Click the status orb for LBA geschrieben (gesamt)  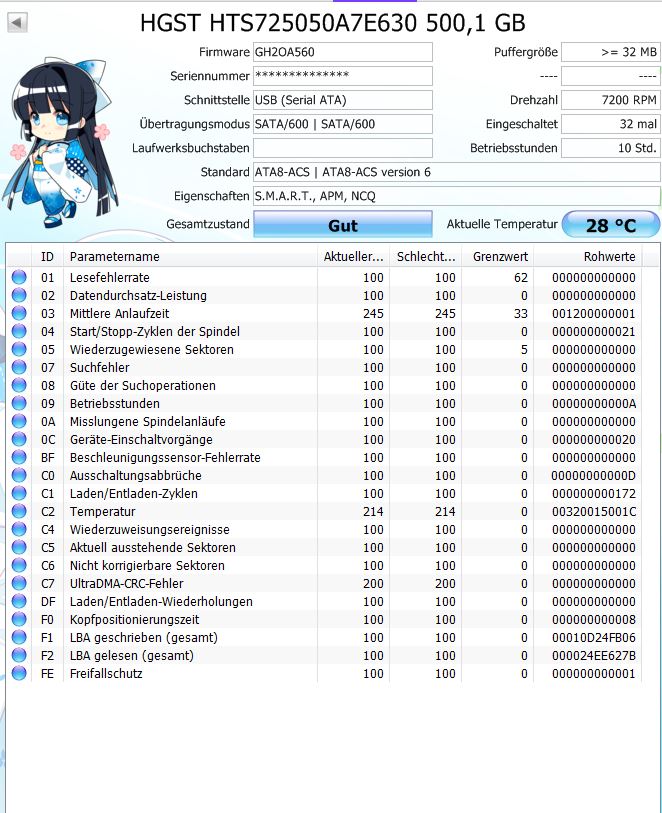(x=19, y=637)
